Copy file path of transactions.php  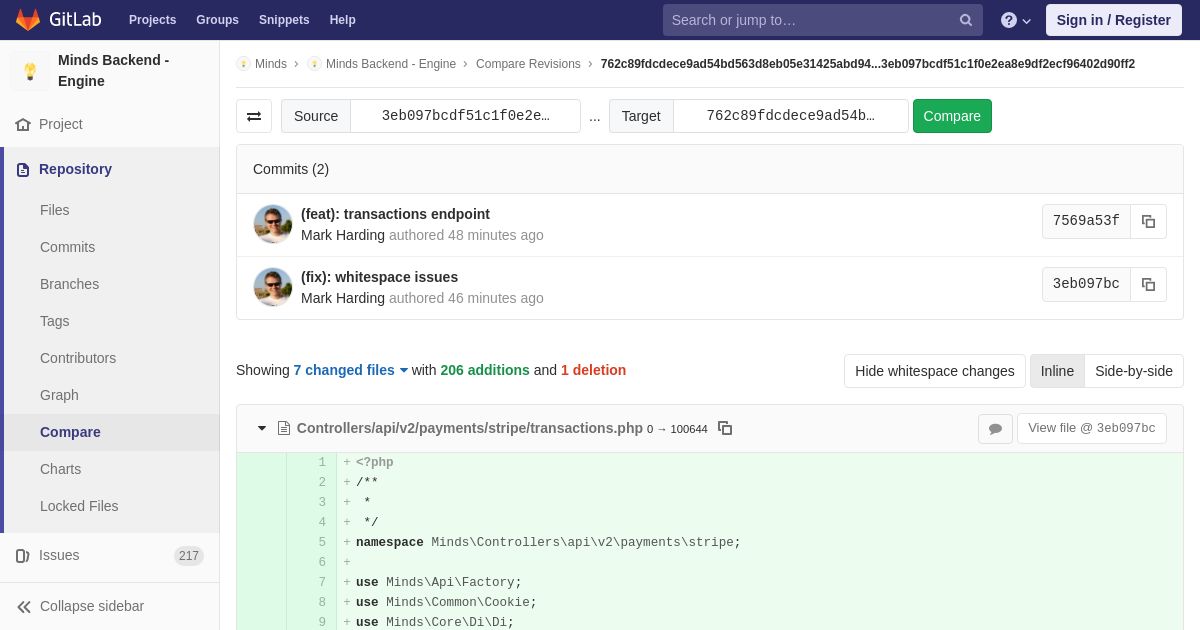(x=725, y=428)
